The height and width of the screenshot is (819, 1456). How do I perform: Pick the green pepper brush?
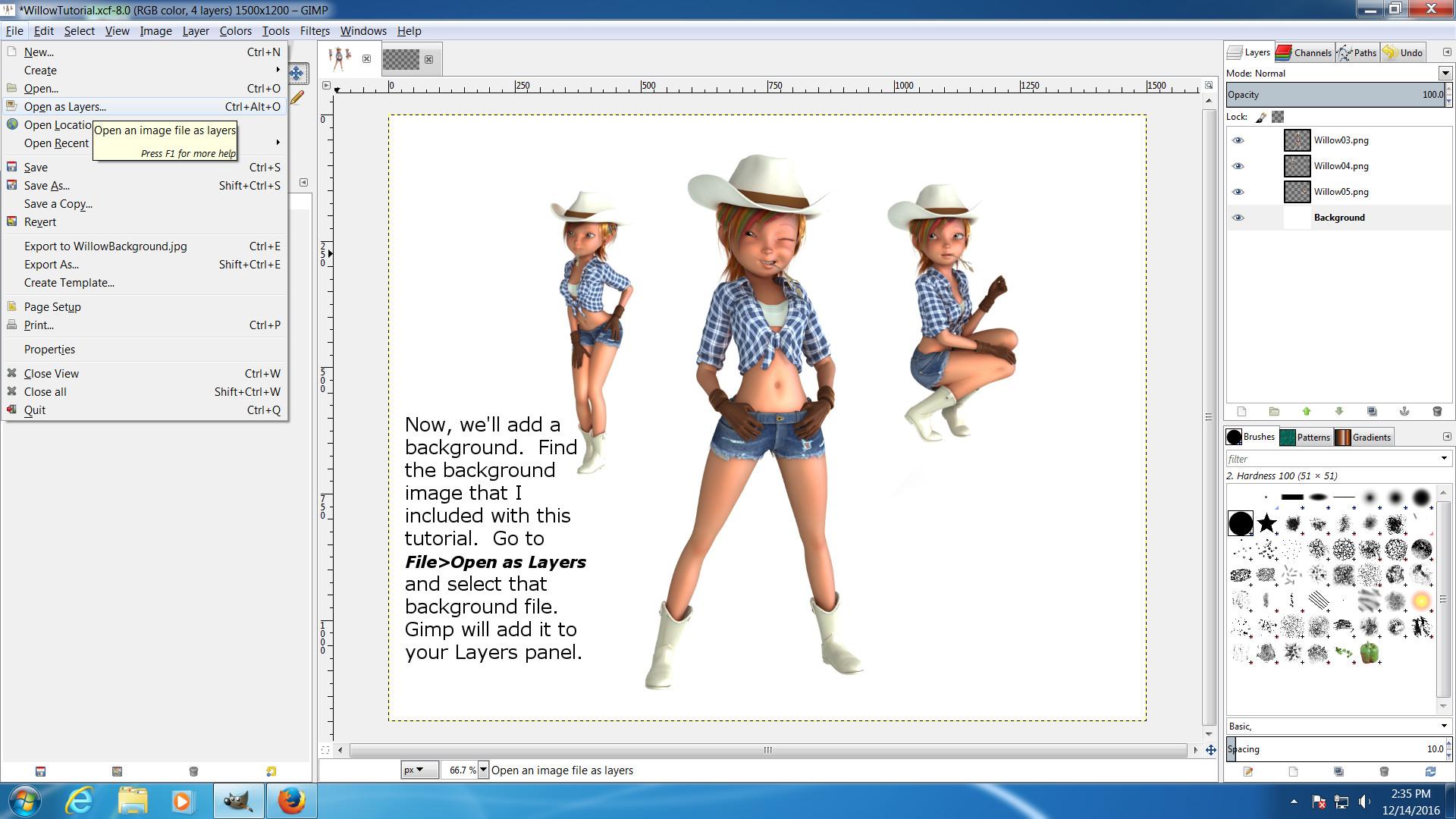[1370, 652]
